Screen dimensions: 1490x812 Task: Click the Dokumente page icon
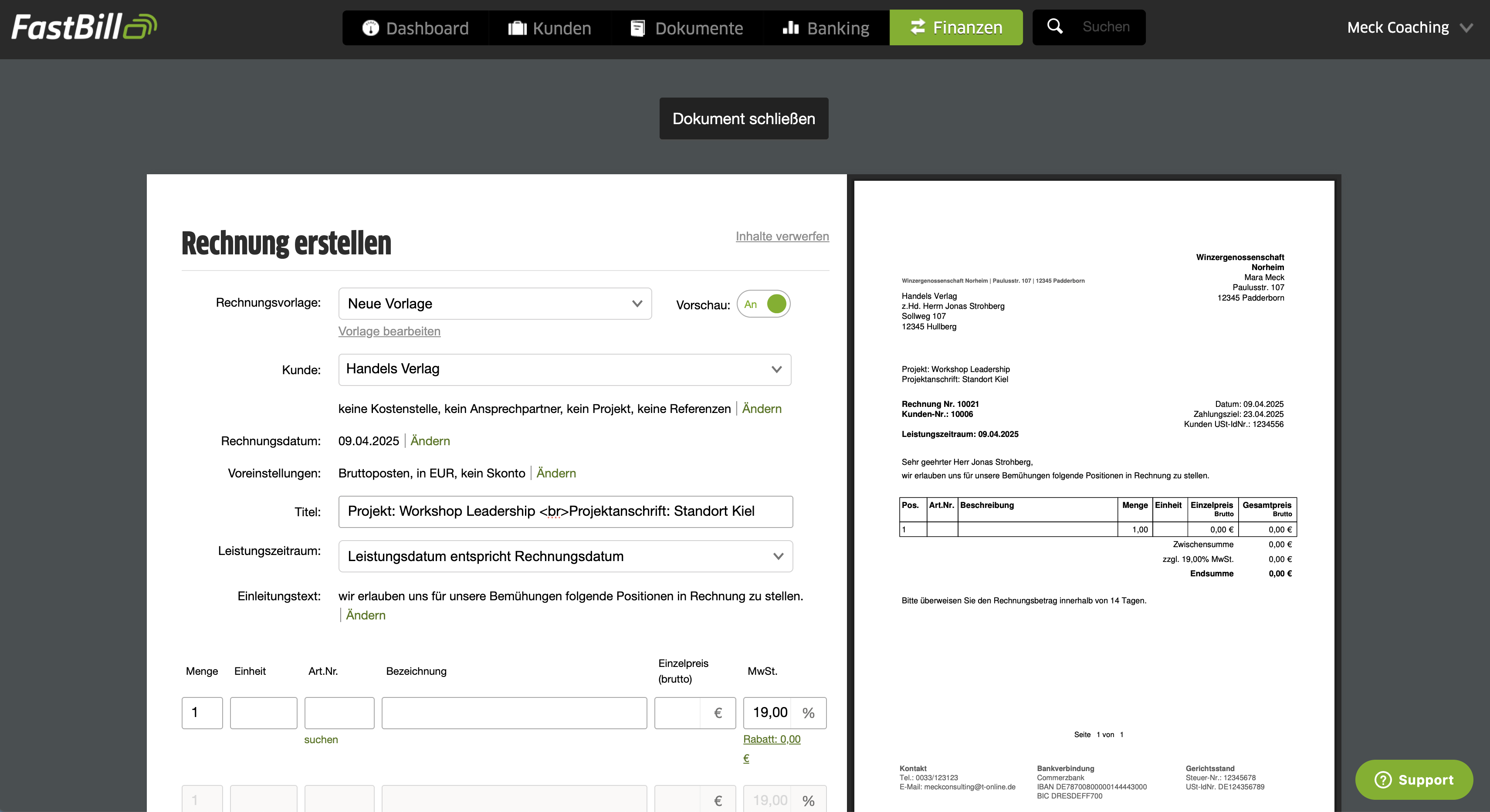637,28
